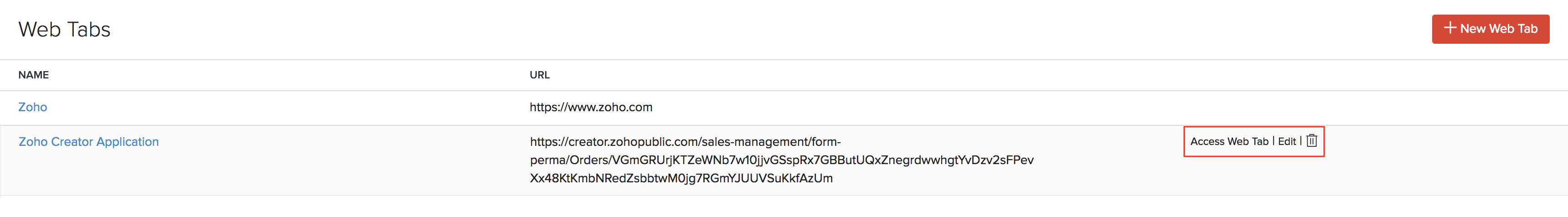The width and height of the screenshot is (1568, 217).
Task: Click the vertical separator before the trash icon
Action: coord(1301,141)
